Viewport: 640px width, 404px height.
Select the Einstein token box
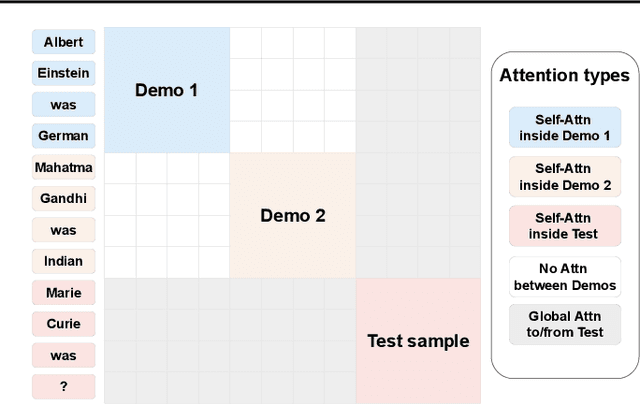pos(63,73)
